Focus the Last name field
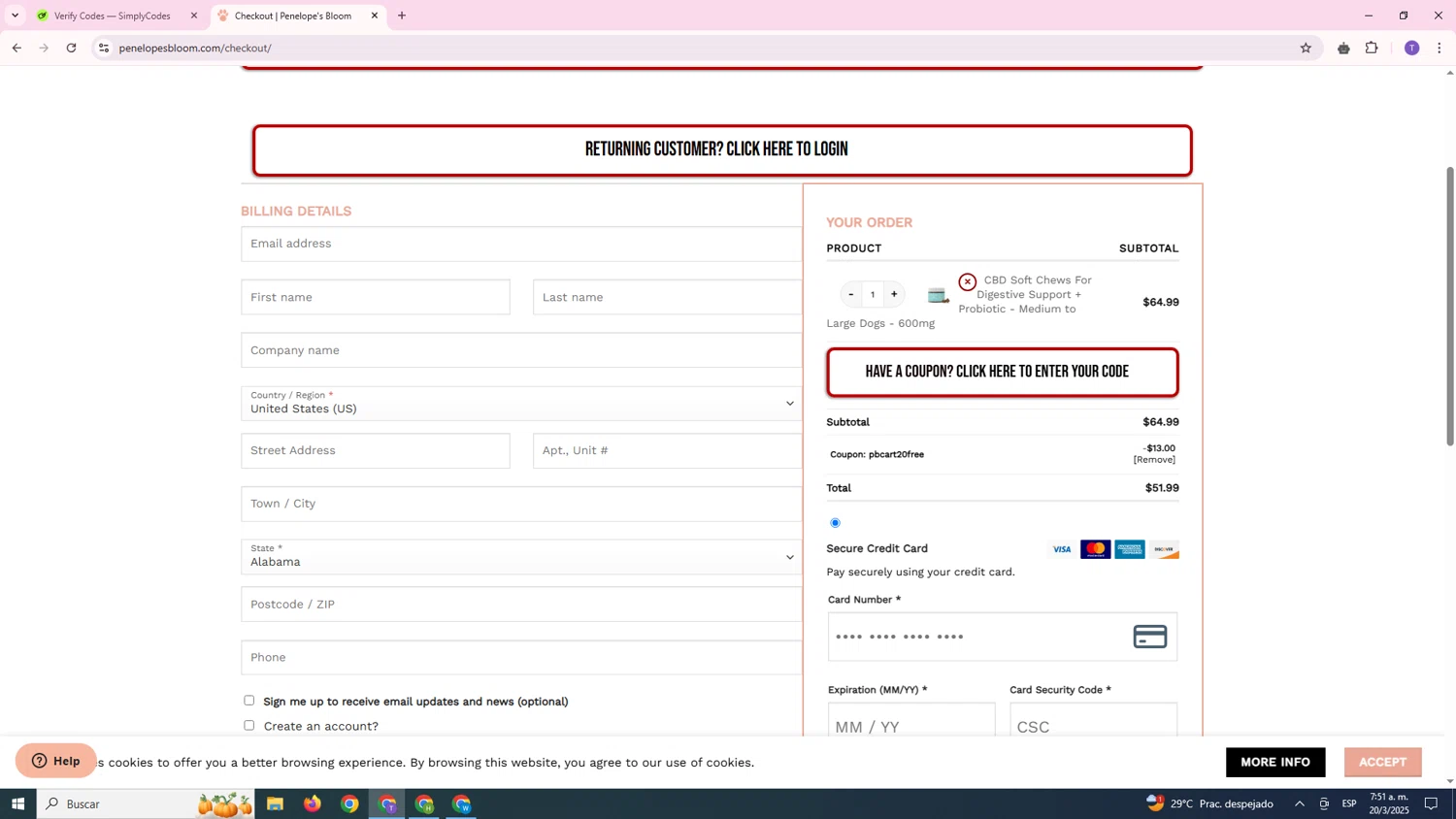 point(668,297)
